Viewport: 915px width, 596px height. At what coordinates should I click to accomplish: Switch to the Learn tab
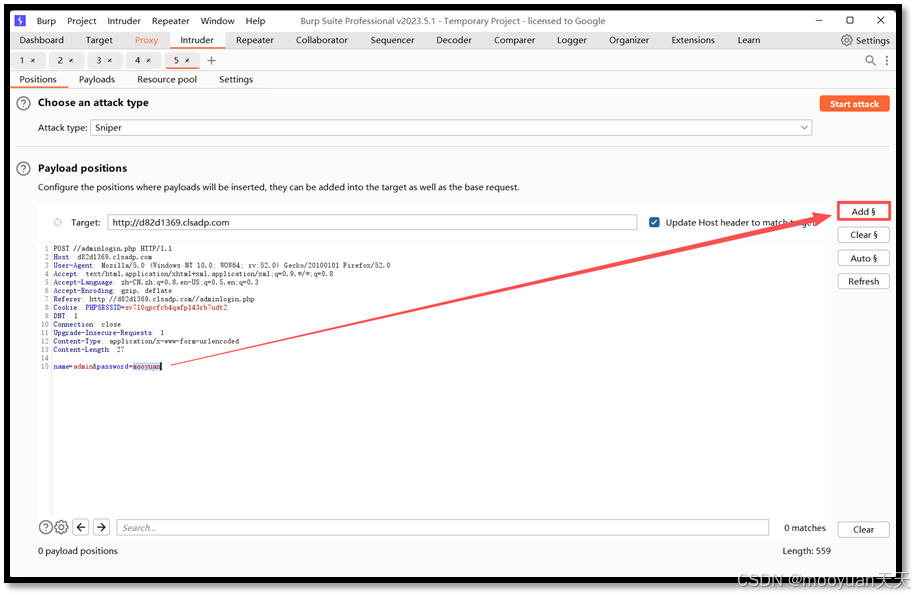[x=749, y=40]
